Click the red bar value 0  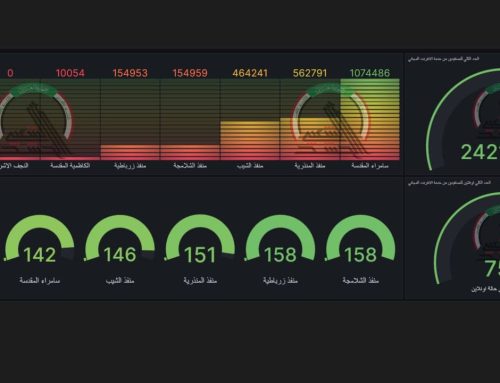click(10, 73)
